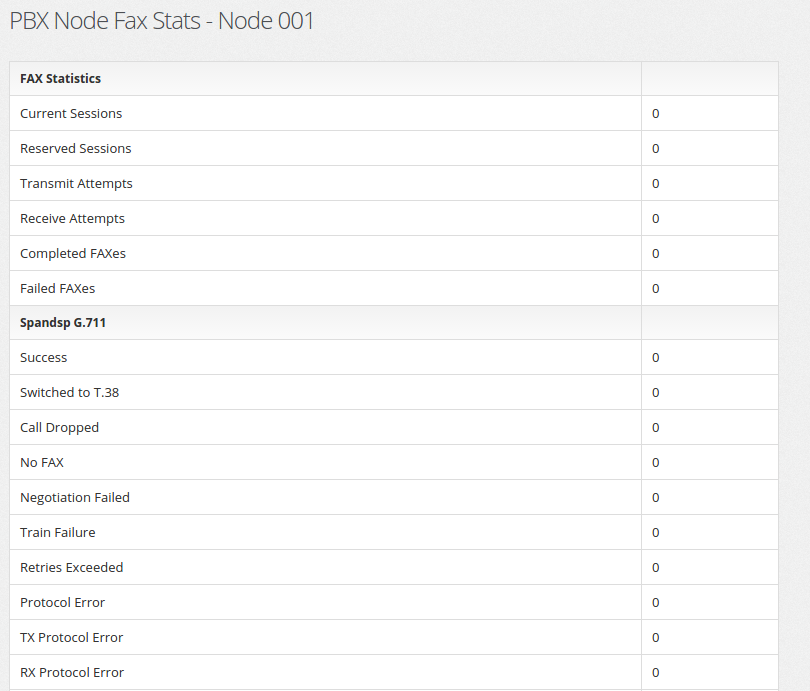
Task: Select the Completed FAXes row
Action: [x=394, y=254]
